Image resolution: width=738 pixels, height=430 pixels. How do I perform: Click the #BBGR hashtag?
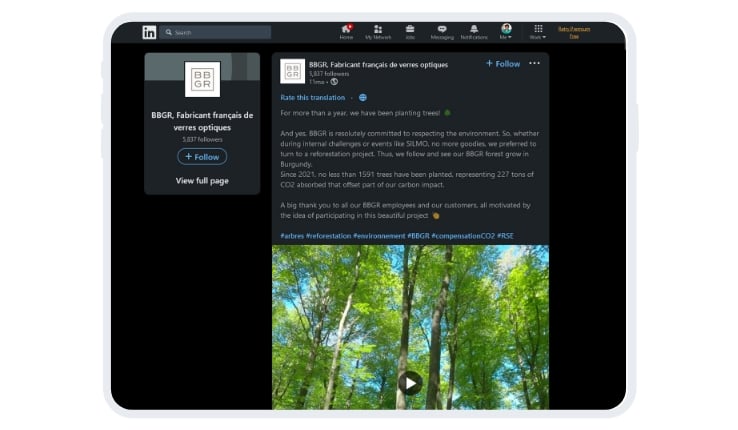click(418, 236)
